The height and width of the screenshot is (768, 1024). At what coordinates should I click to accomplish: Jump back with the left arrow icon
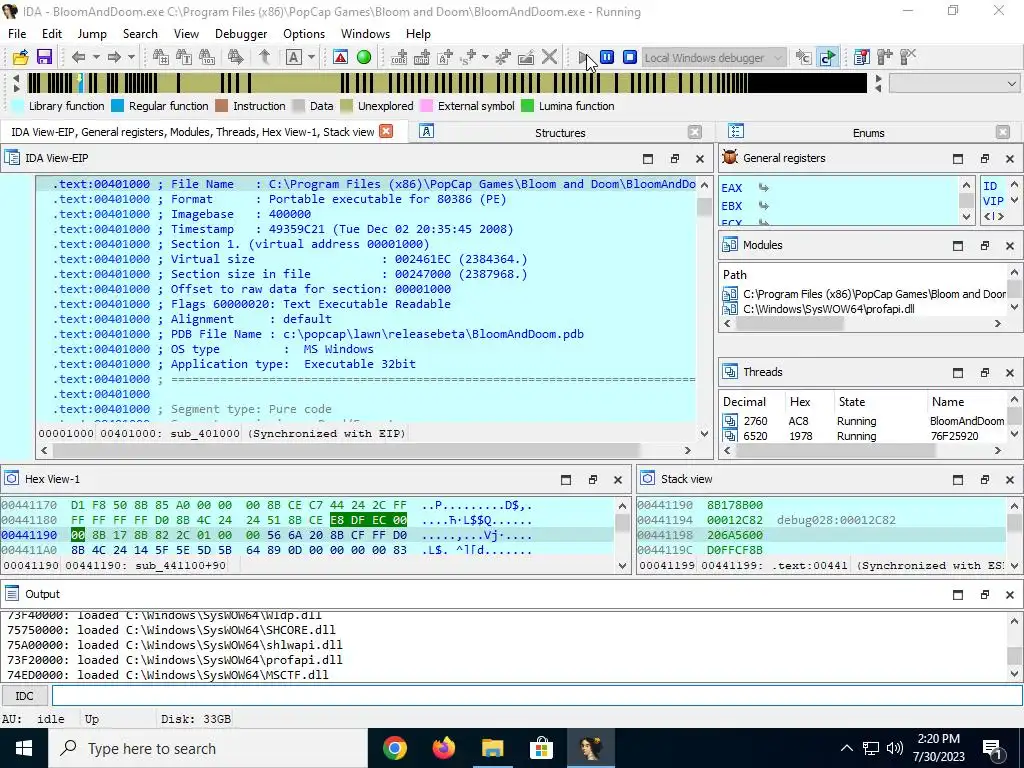[78, 57]
